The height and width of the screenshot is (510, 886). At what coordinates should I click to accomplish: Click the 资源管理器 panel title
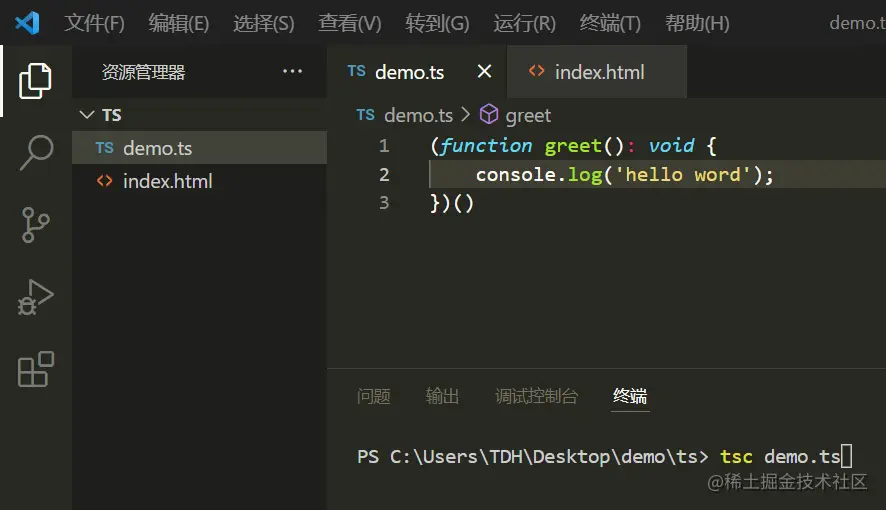[144, 72]
